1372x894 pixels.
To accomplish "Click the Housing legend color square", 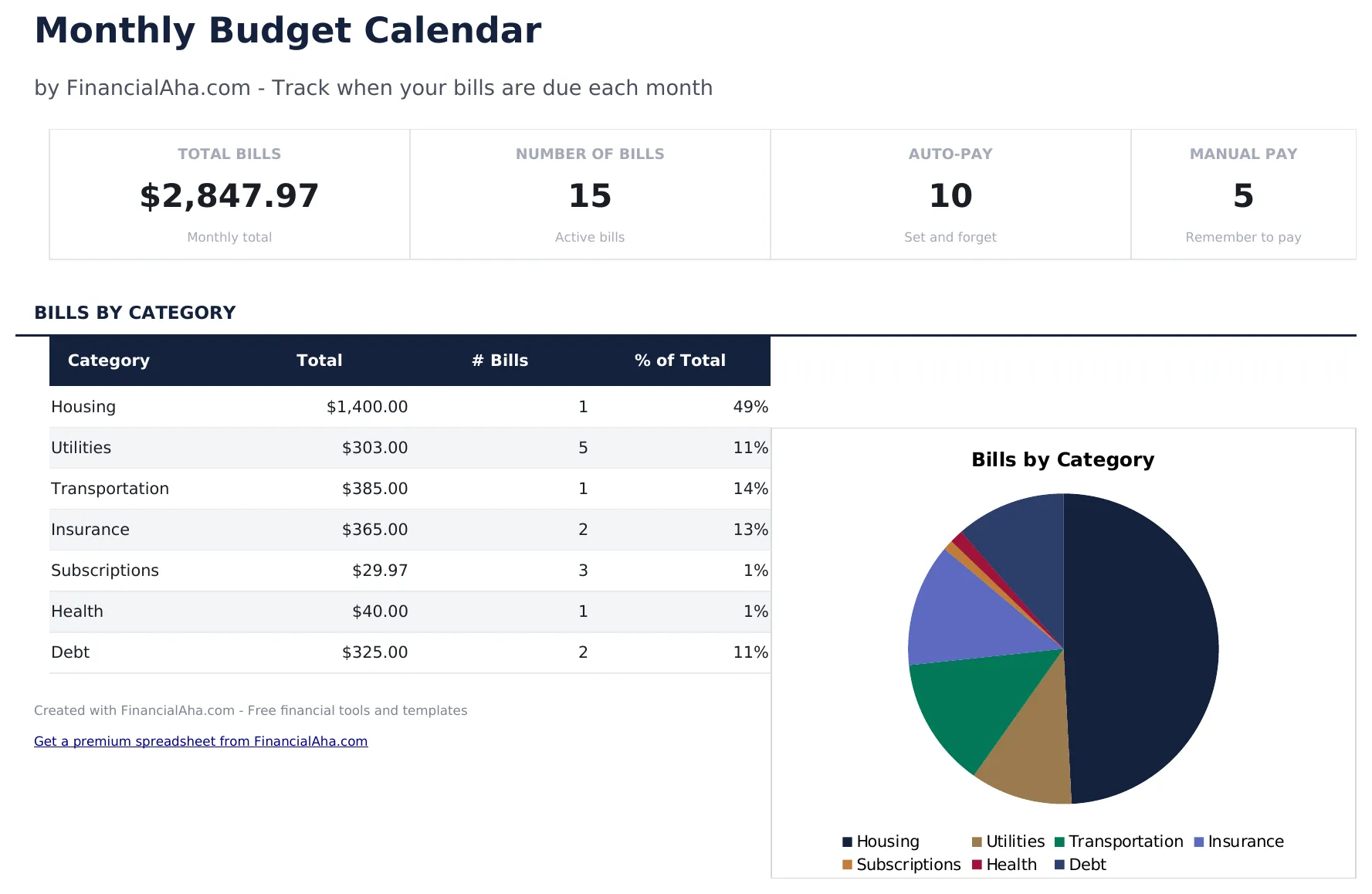I will click(846, 841).
